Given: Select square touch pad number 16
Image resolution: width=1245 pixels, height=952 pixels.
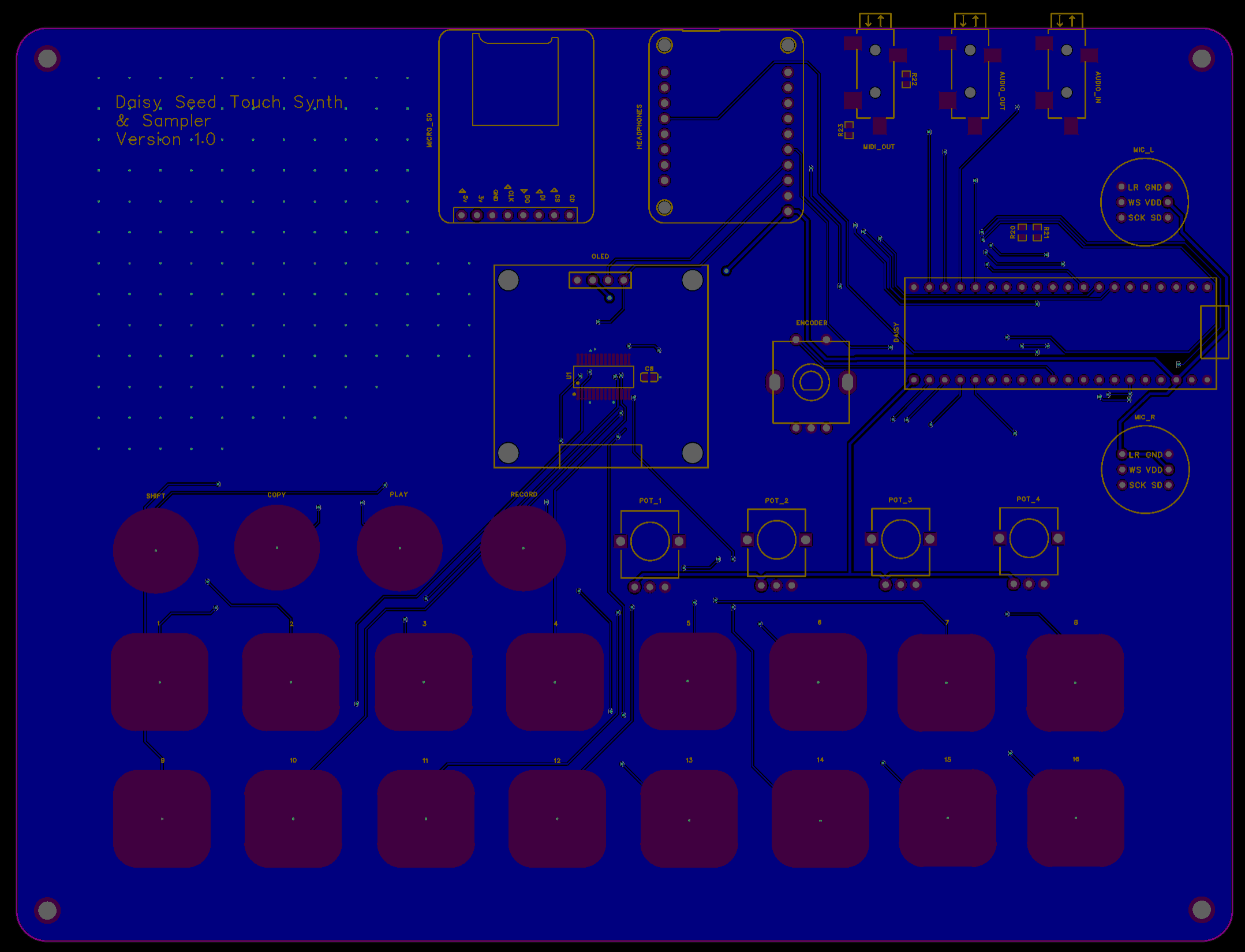Looking at the screenshot, I should coord(1075,818).
